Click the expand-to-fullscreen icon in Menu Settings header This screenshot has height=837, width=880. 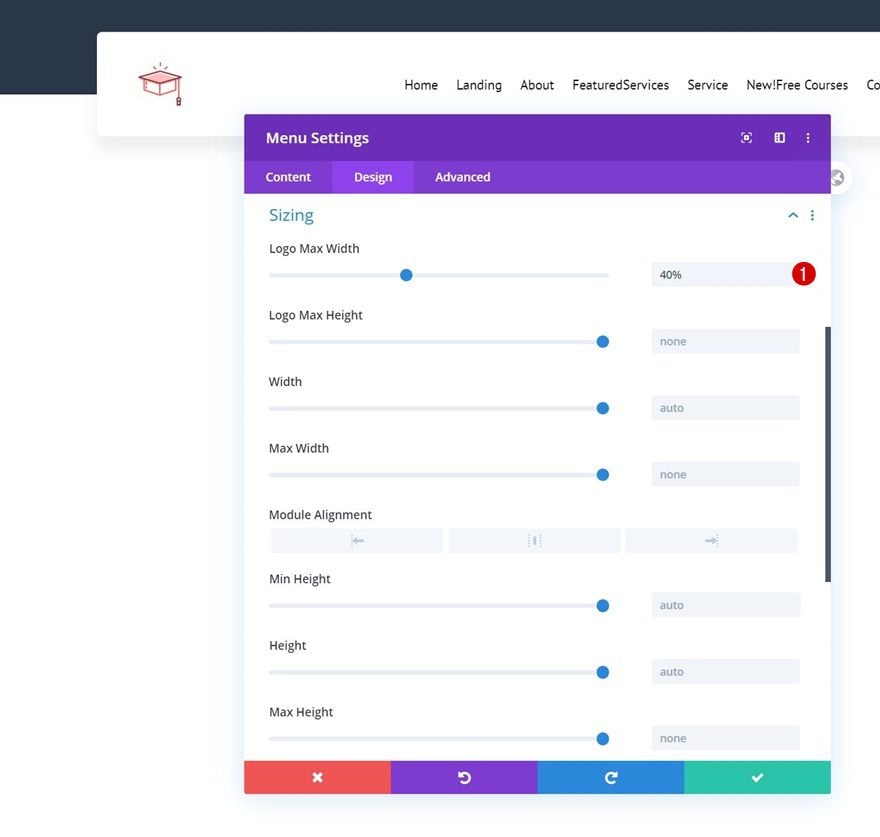point(746,138)
